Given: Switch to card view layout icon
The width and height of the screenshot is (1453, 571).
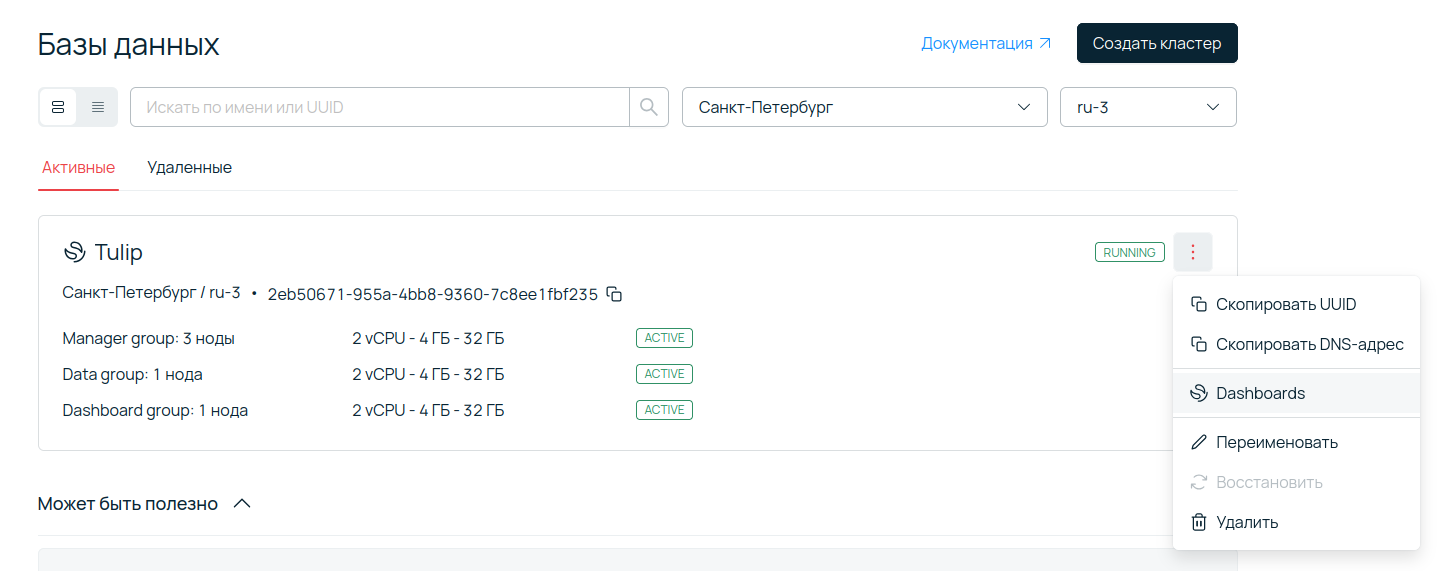Looking at the screenshot, I should pyautogui.click(x=58, y=107).
